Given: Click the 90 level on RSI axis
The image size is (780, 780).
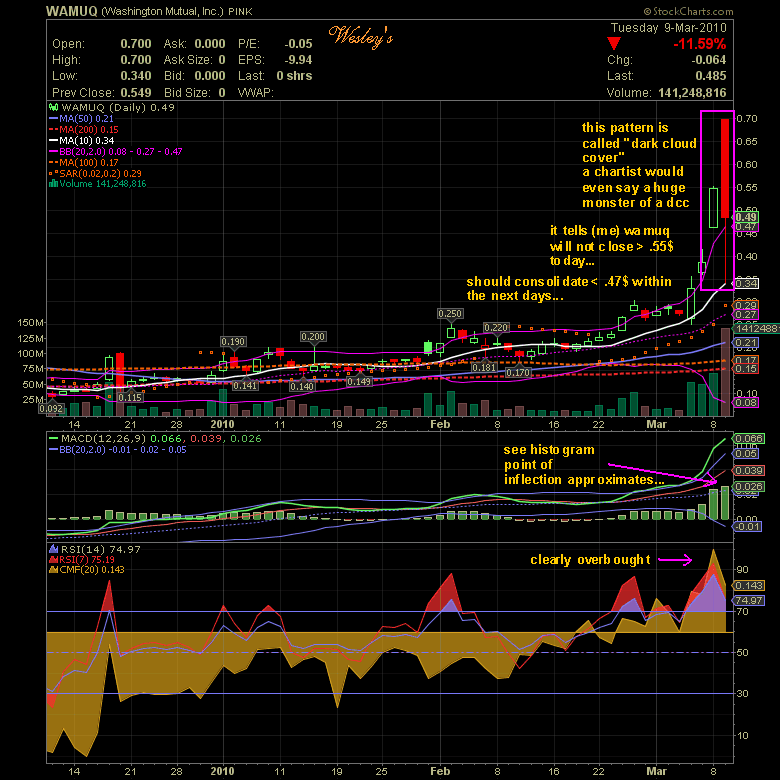Looking at the screenshot, I should coord(743,570).
